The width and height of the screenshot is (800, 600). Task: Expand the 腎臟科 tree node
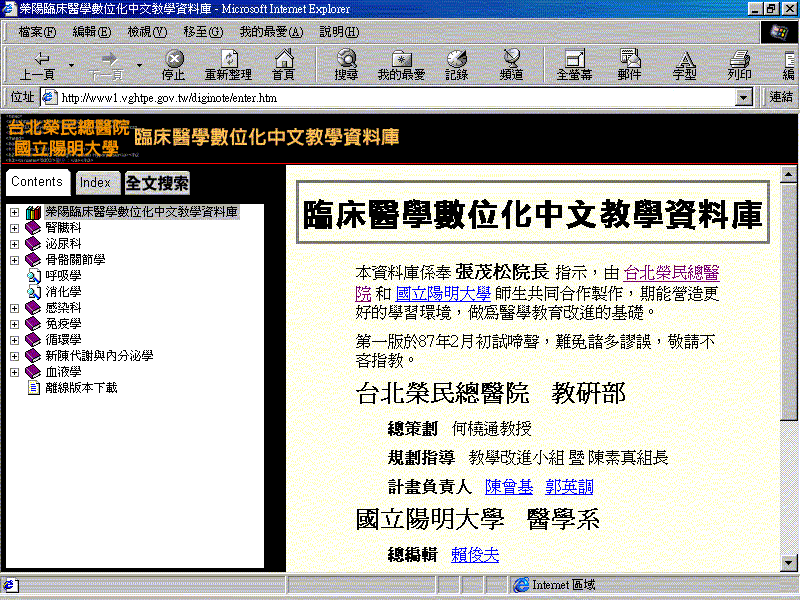[14, 228]
